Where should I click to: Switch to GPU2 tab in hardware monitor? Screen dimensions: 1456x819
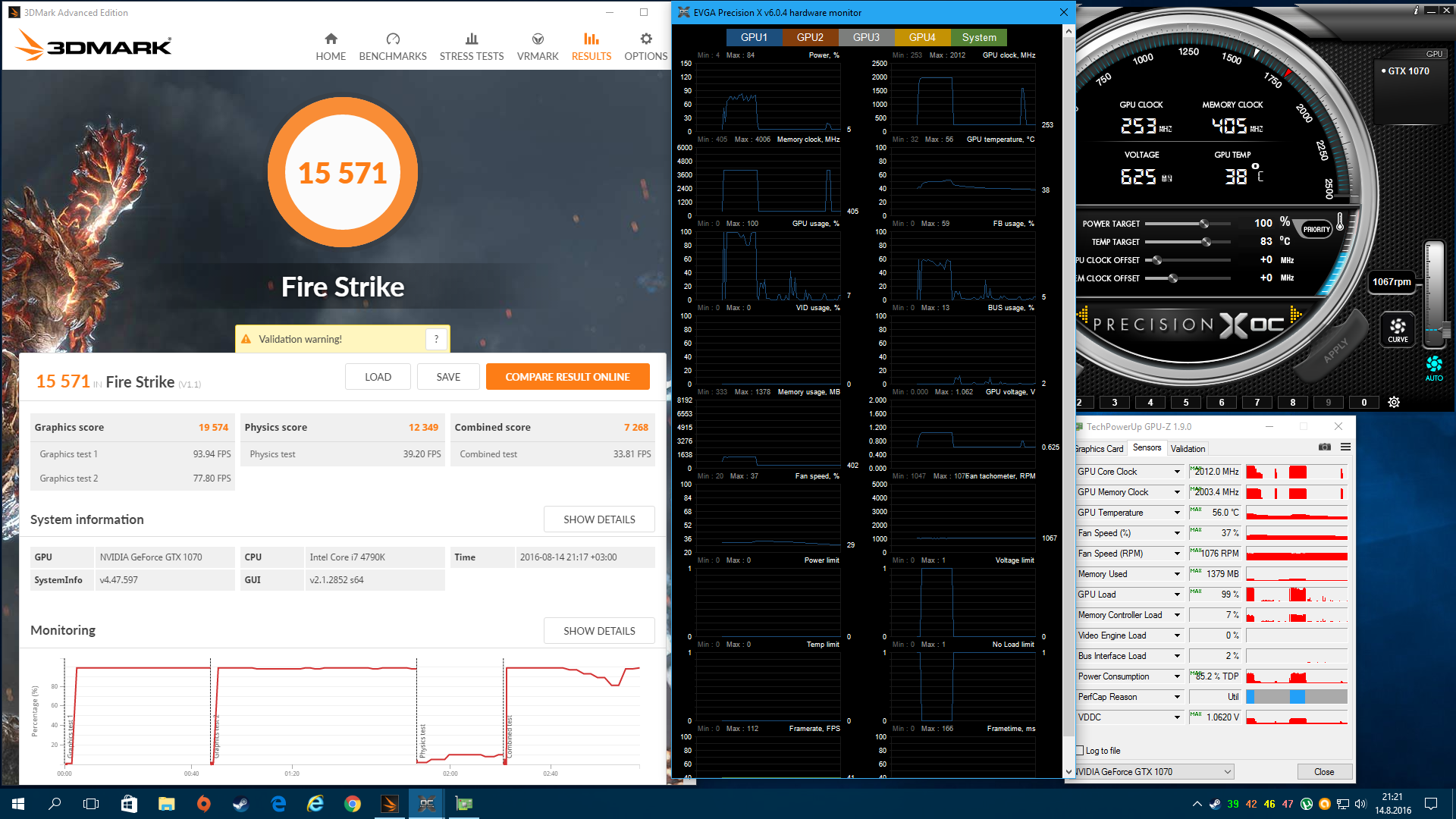click(810, 37)
